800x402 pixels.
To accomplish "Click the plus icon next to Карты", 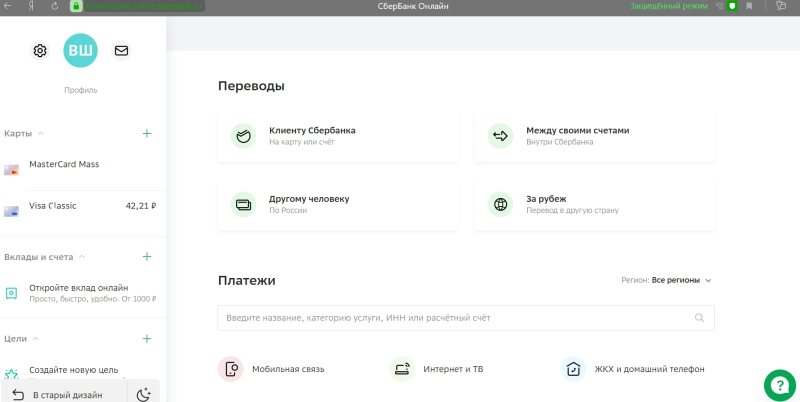I will pos(147,133).
